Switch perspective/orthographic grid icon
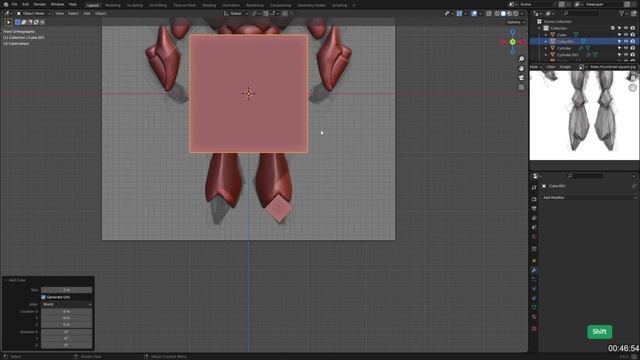Image resolution: width=640 pixels, height=360 pixels. point(521,87)
